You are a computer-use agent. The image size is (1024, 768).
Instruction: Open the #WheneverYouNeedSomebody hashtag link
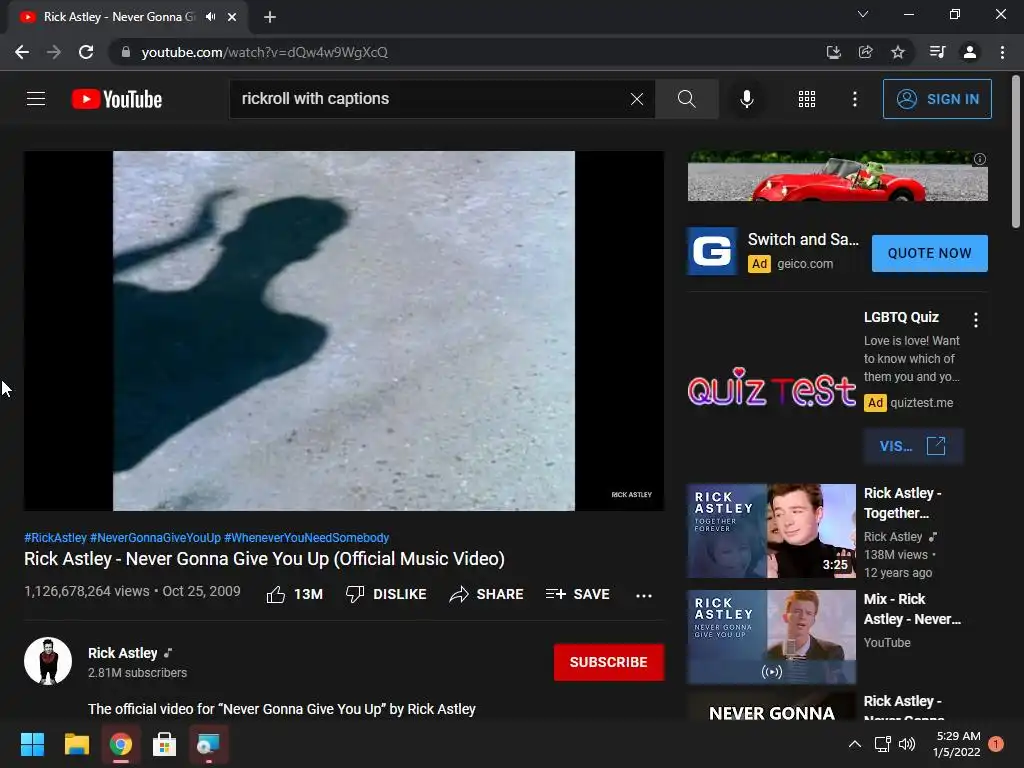tap(306, 537)
